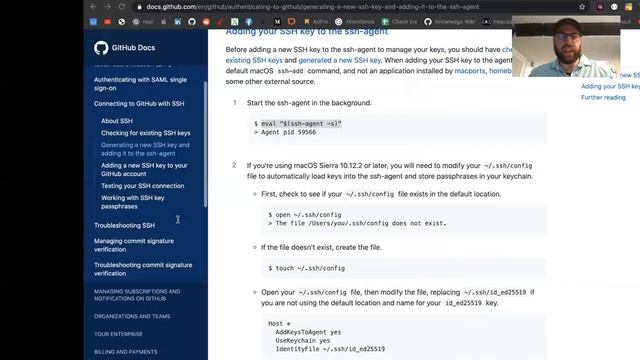Open 'Testing your SSH connection' sidebar item
Image resolution: width=640 pixels, height=360 pixels.
pos(142,186)
